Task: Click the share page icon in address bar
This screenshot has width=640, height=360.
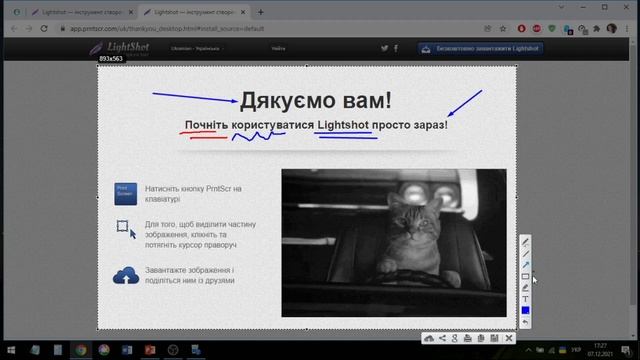Action: coord(487,29)
